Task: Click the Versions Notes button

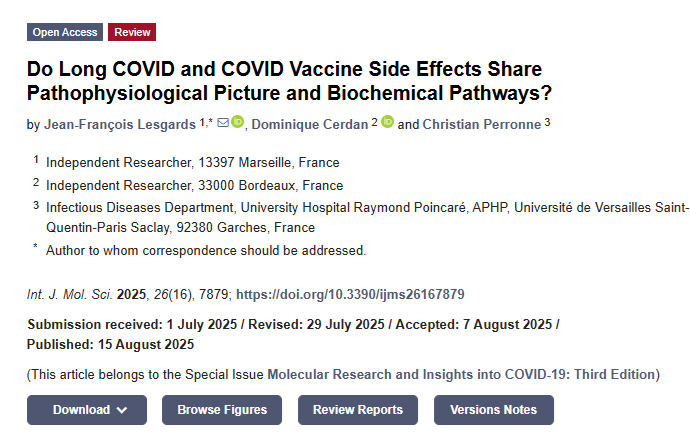Action: (x=493, y=410)
